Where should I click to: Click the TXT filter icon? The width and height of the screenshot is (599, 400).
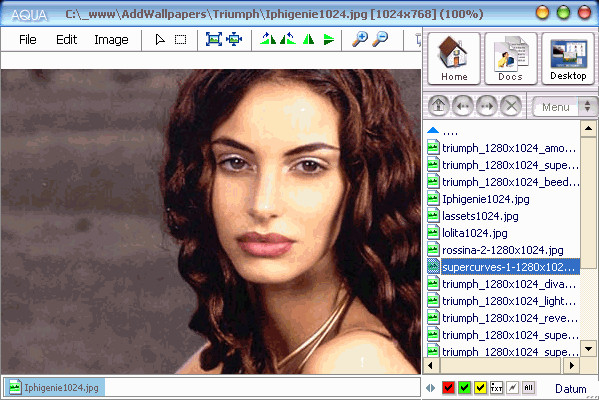coord(496,388)
